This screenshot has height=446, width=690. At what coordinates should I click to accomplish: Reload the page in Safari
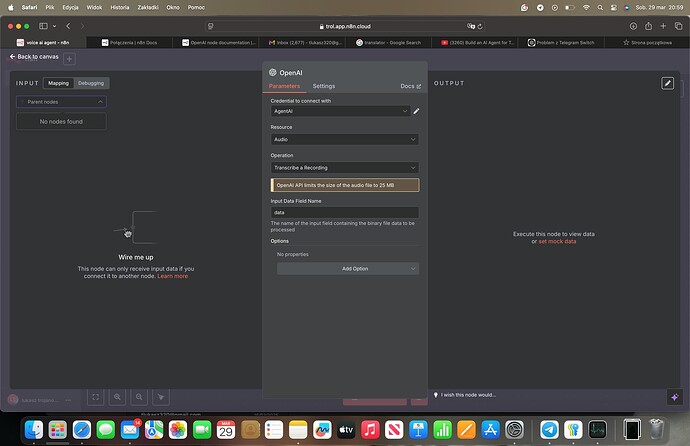point(480,26)
